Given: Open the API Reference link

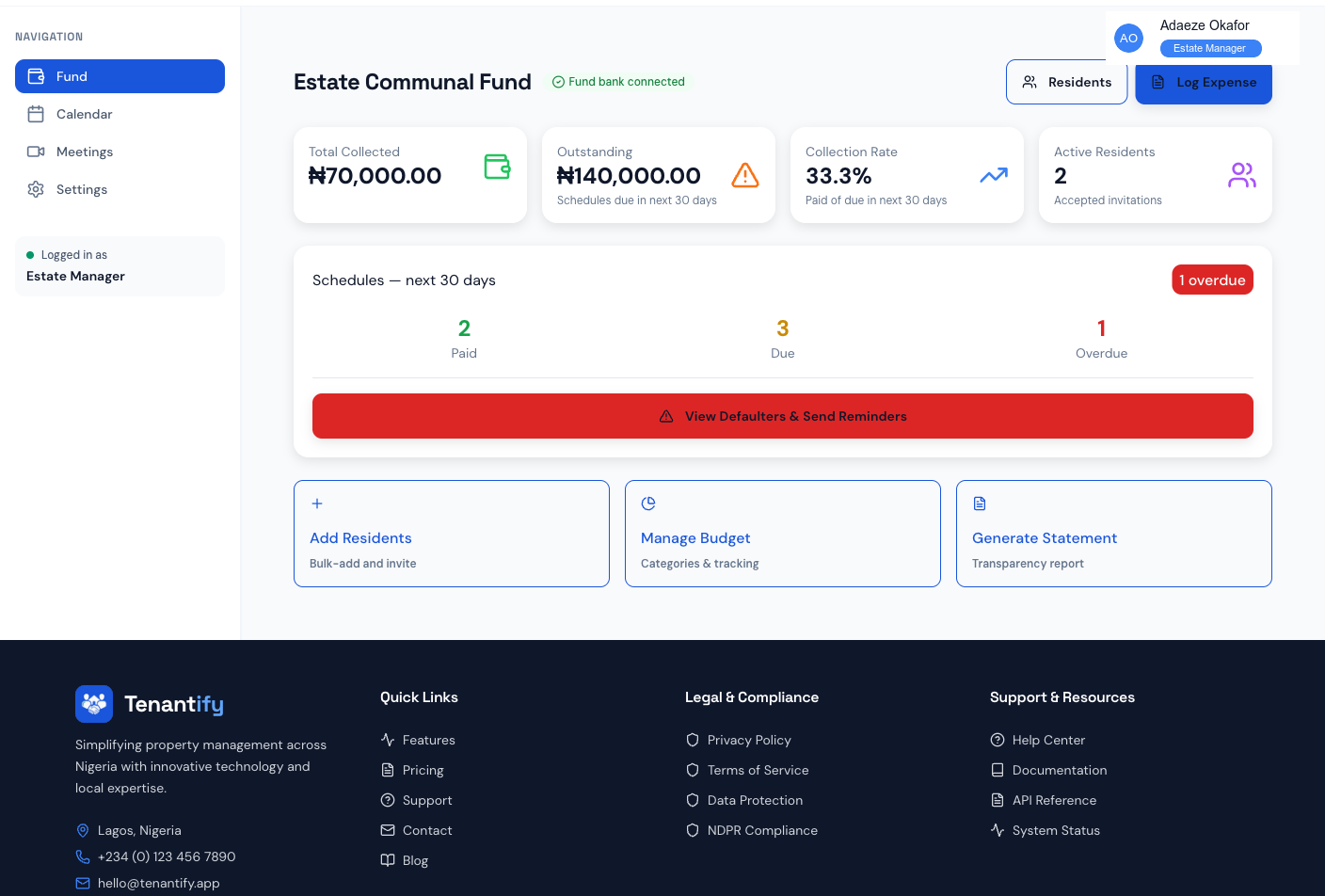Looking at the screenshot, I should tap(1054, 800).
